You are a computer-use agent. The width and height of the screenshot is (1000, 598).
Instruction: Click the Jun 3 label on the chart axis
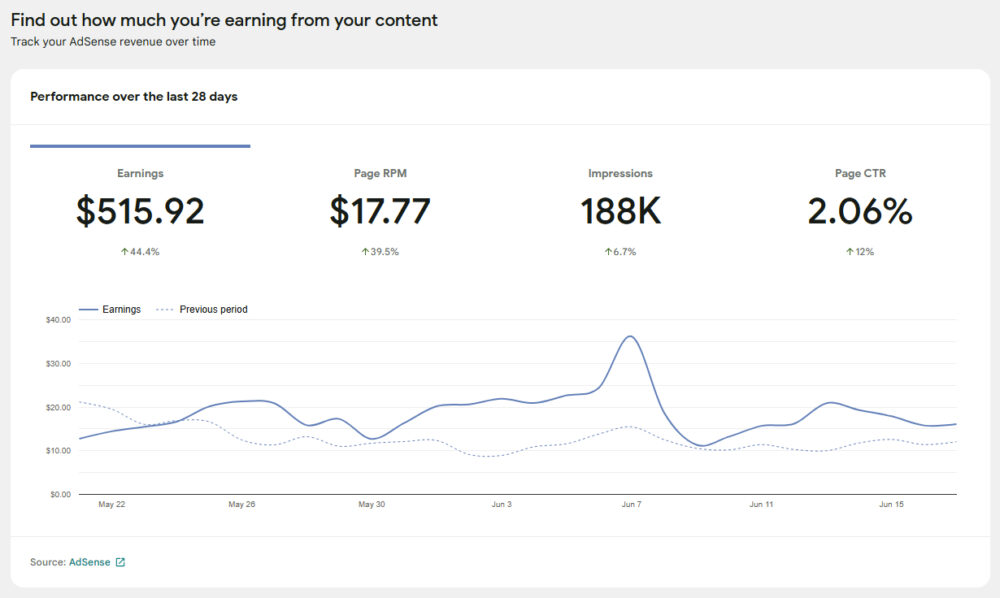(x=501, y=504)
